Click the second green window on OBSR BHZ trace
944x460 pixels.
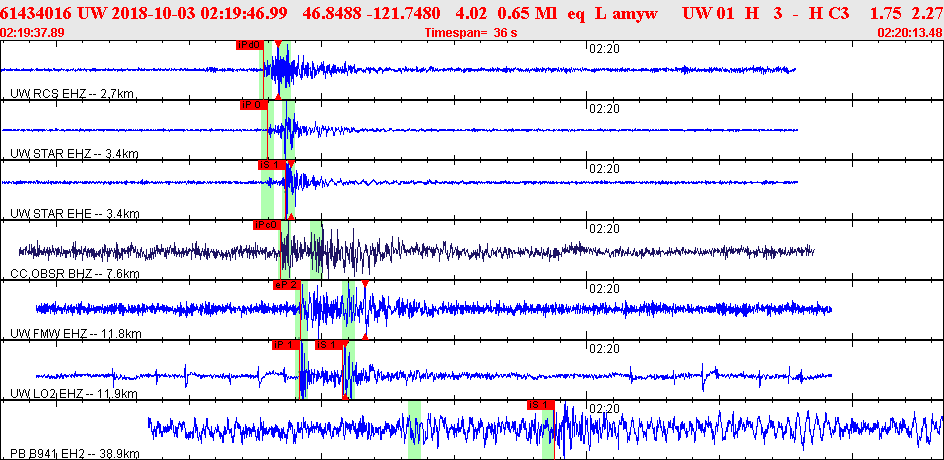[316, 250]
